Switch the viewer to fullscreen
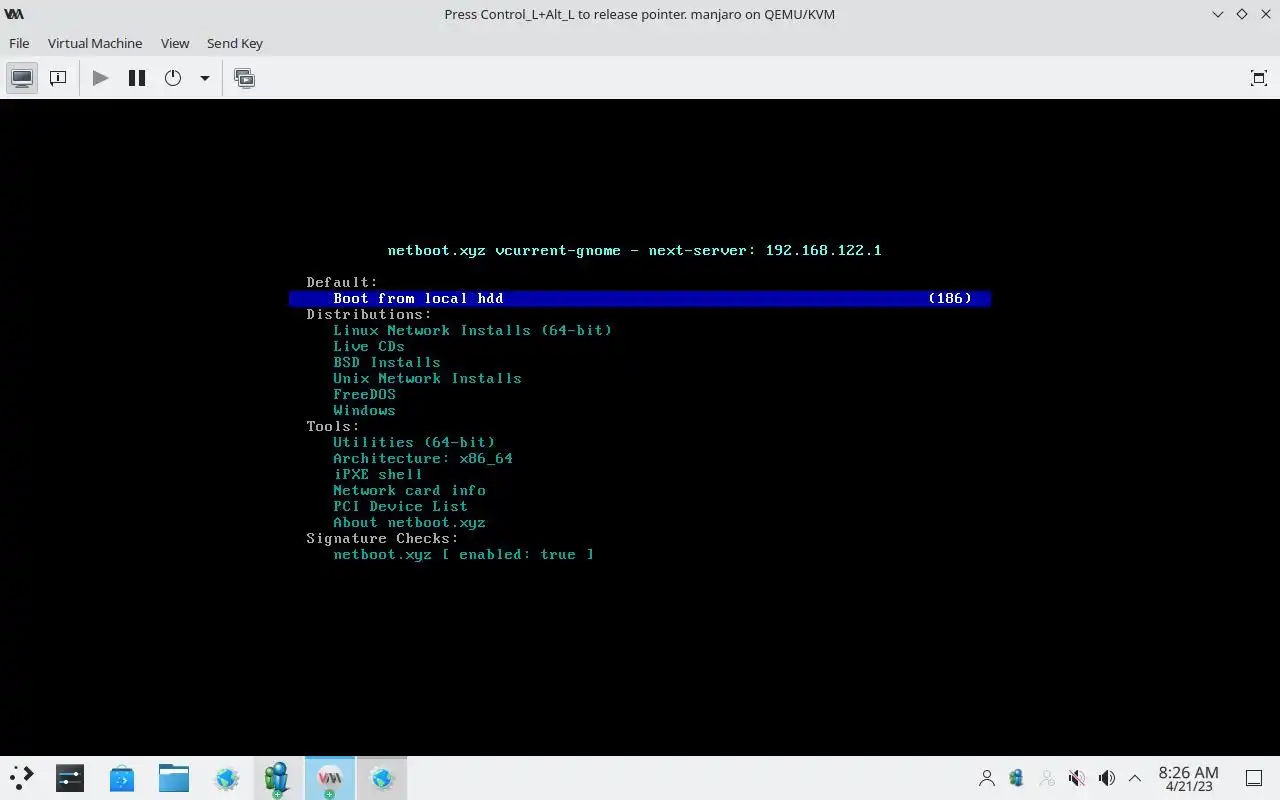 tap(1258, 78)
